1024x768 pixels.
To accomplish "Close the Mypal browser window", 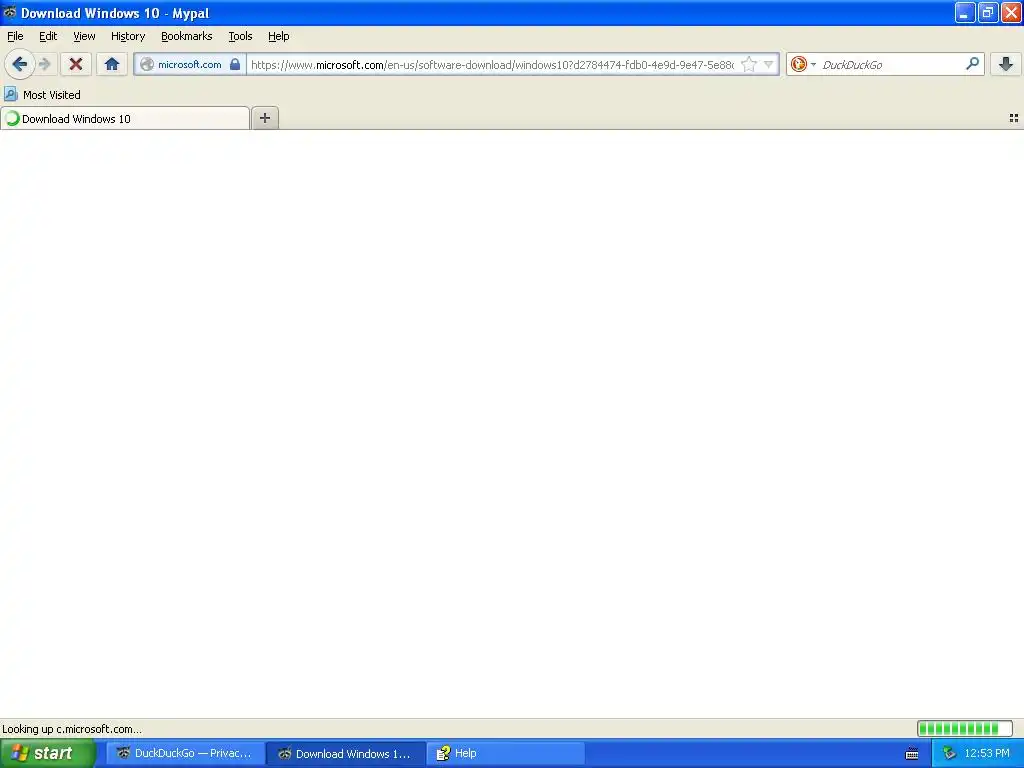I will coord(1010,12).
